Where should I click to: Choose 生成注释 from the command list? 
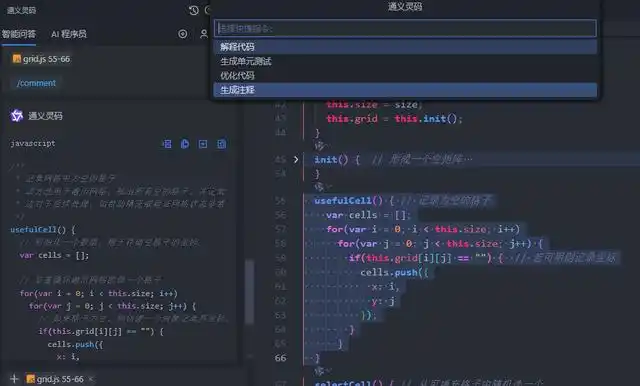click(x=405, y=90)
